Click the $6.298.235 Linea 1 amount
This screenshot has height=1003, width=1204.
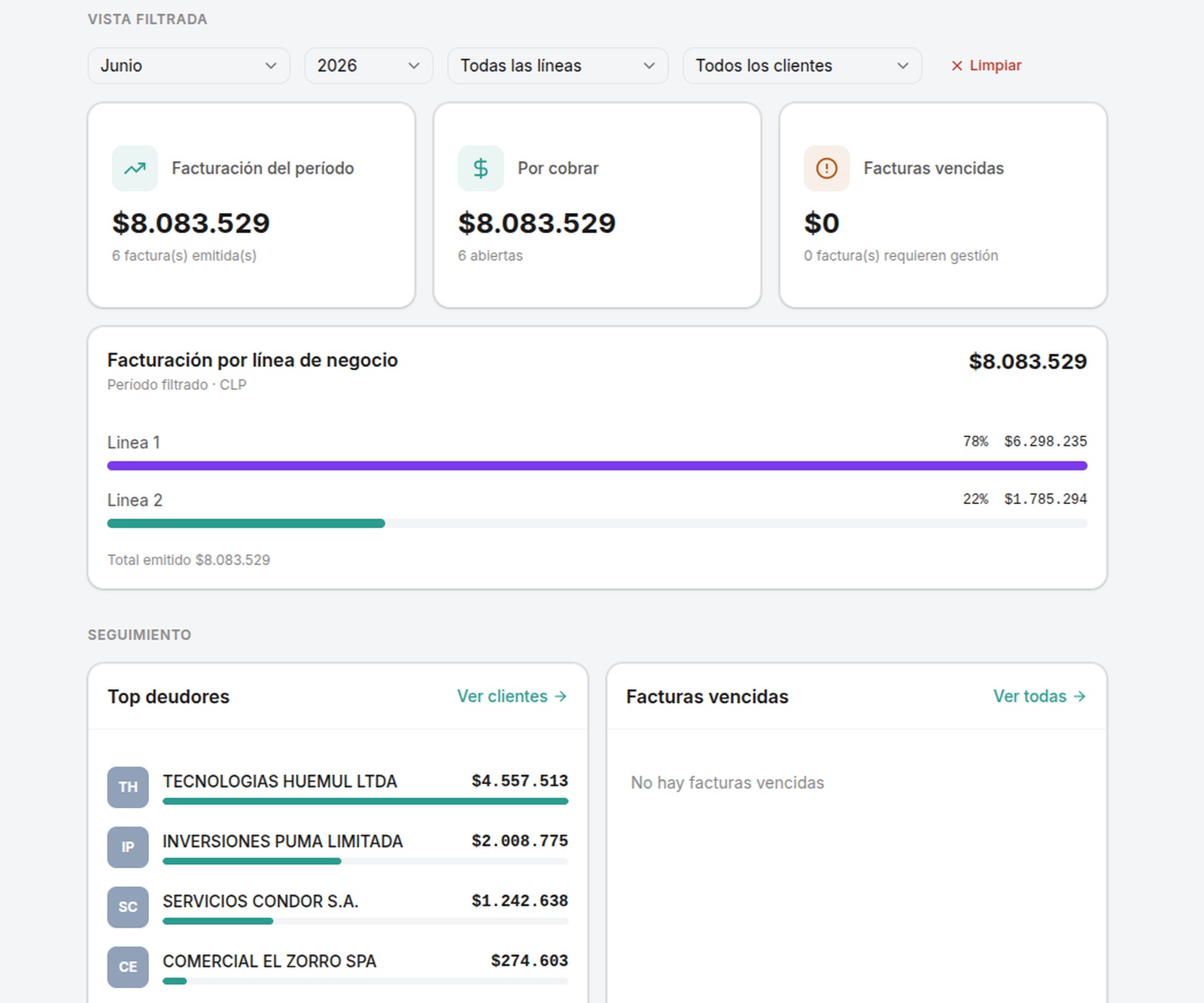coord(1045,441)
